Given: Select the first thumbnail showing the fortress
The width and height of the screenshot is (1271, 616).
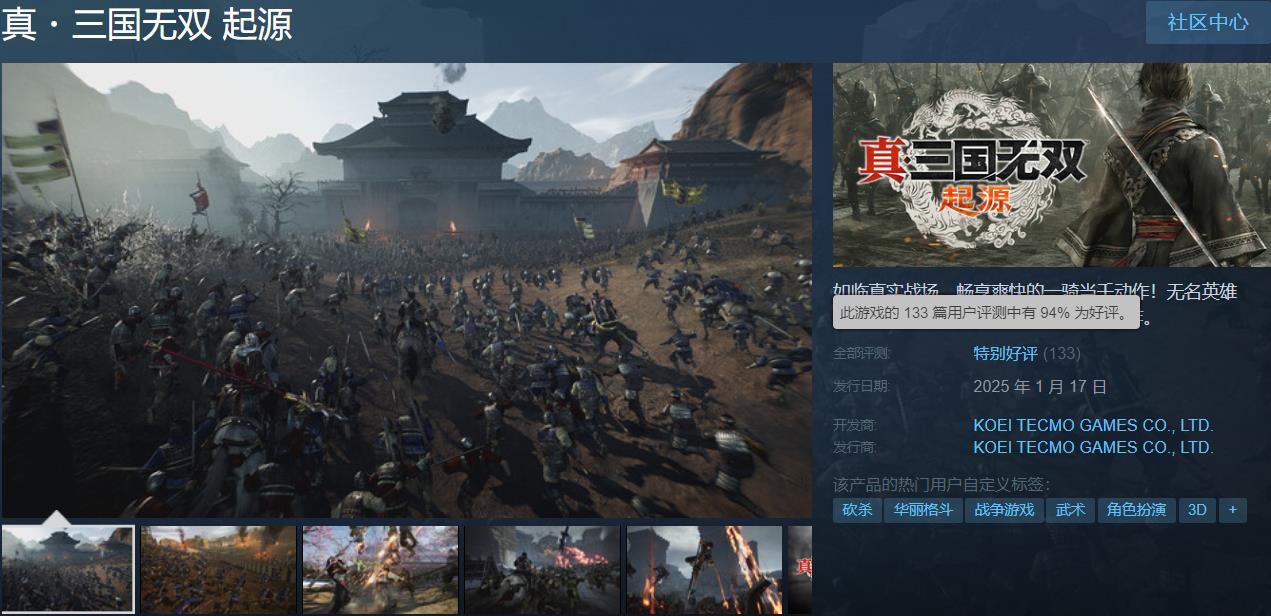Looking at the screenshot, I should coord(68,569).
